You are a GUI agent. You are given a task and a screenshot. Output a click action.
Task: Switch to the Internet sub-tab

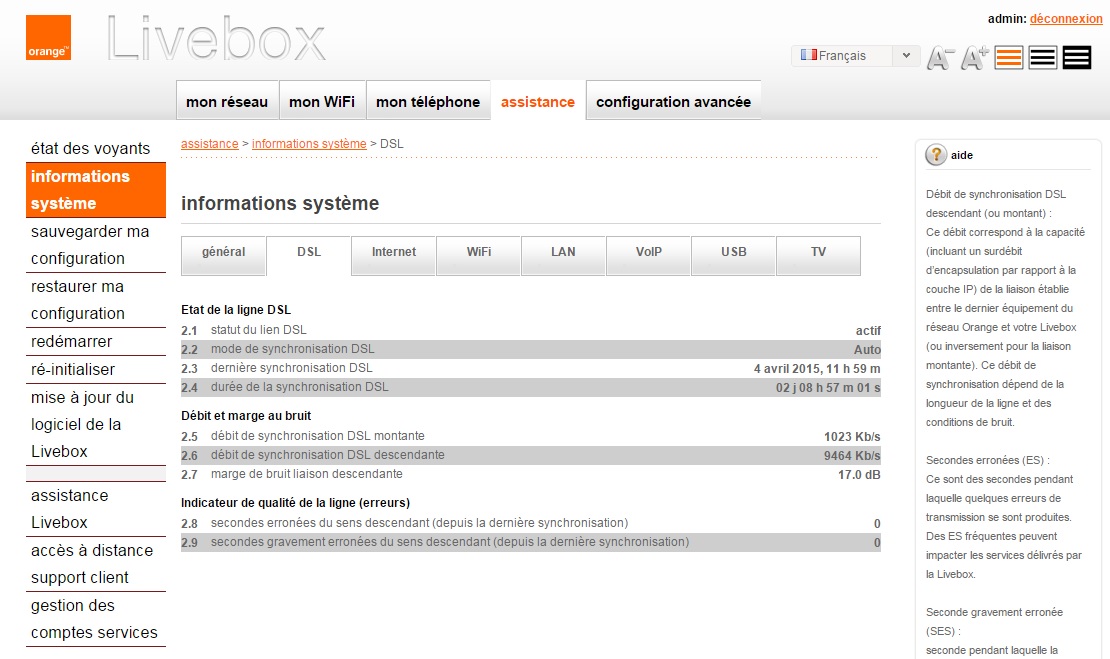click(394, 255)
